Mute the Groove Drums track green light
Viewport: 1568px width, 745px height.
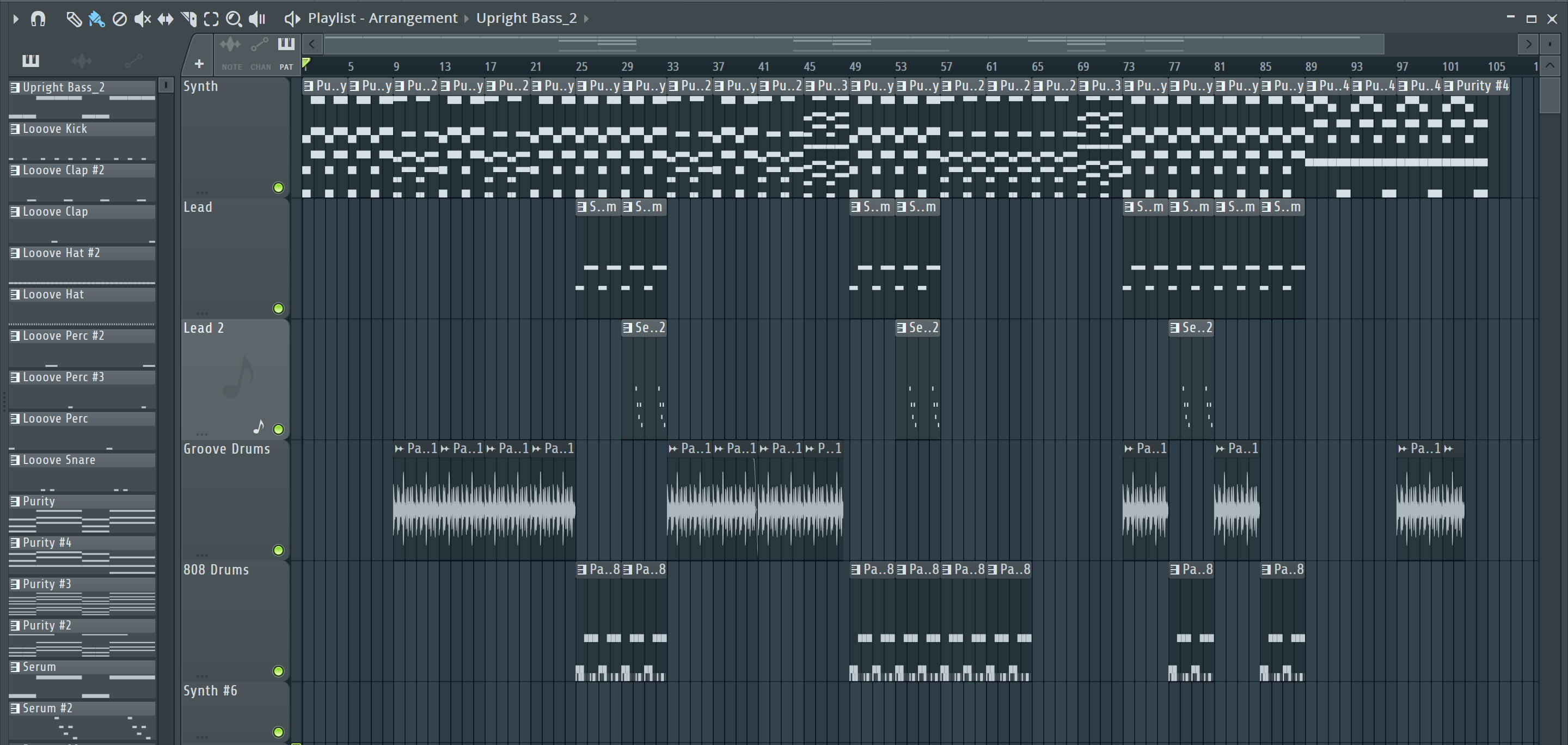pyautogui.click(x=278, y=550)
